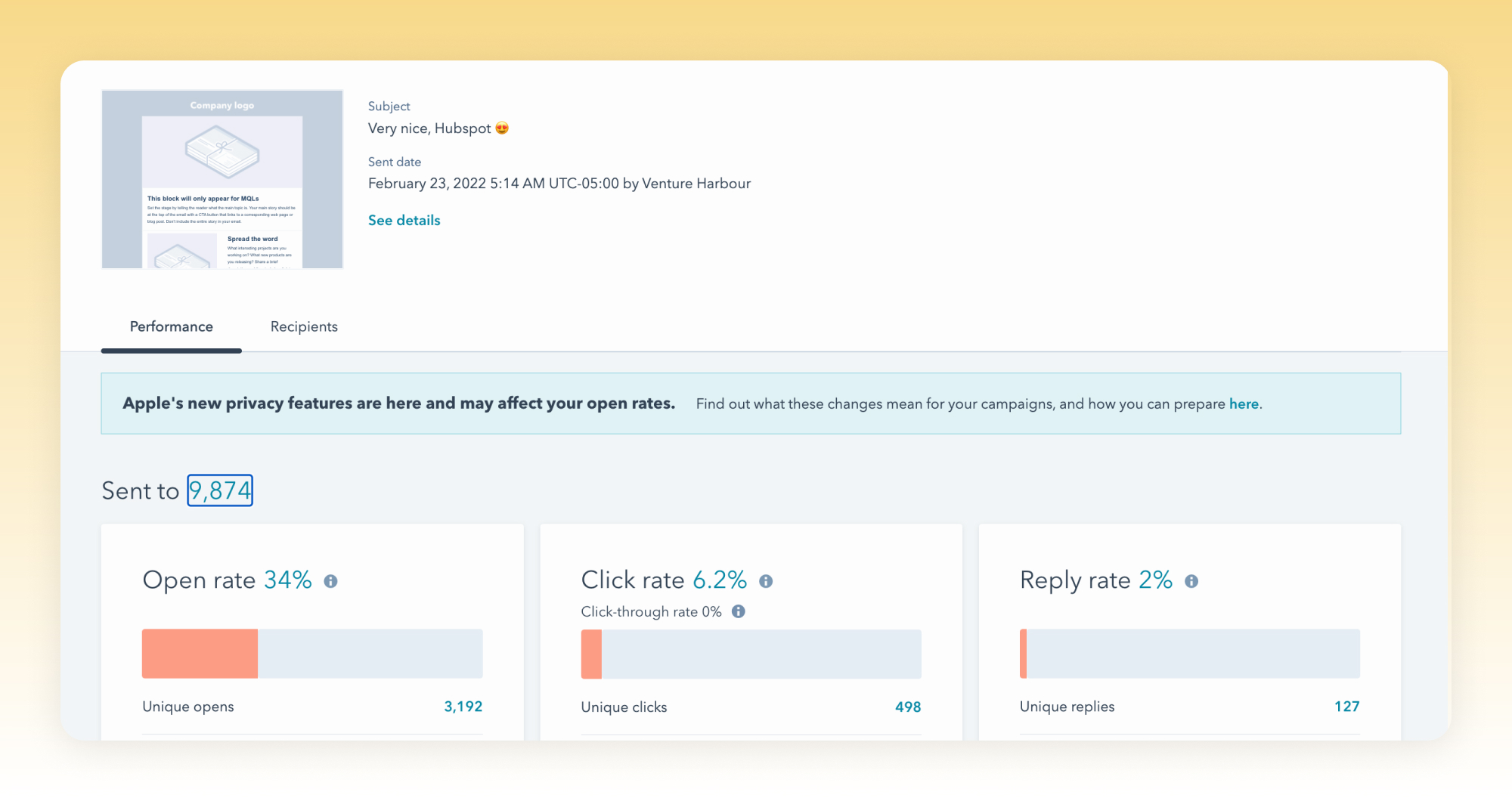
Task: Open the 498 unique clicks count
Action: coord(908,707)
